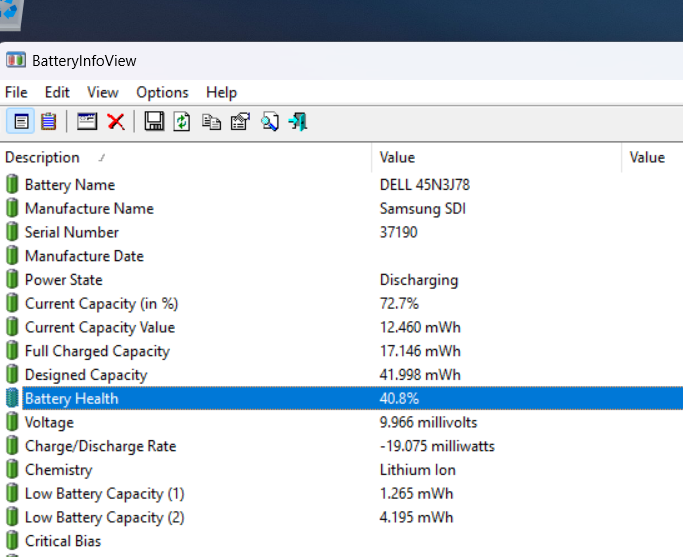The height and width of the screenshot is (557, 683).
Task: Click the battery icon beside Manufacture Date
Action: coord(12,256)
